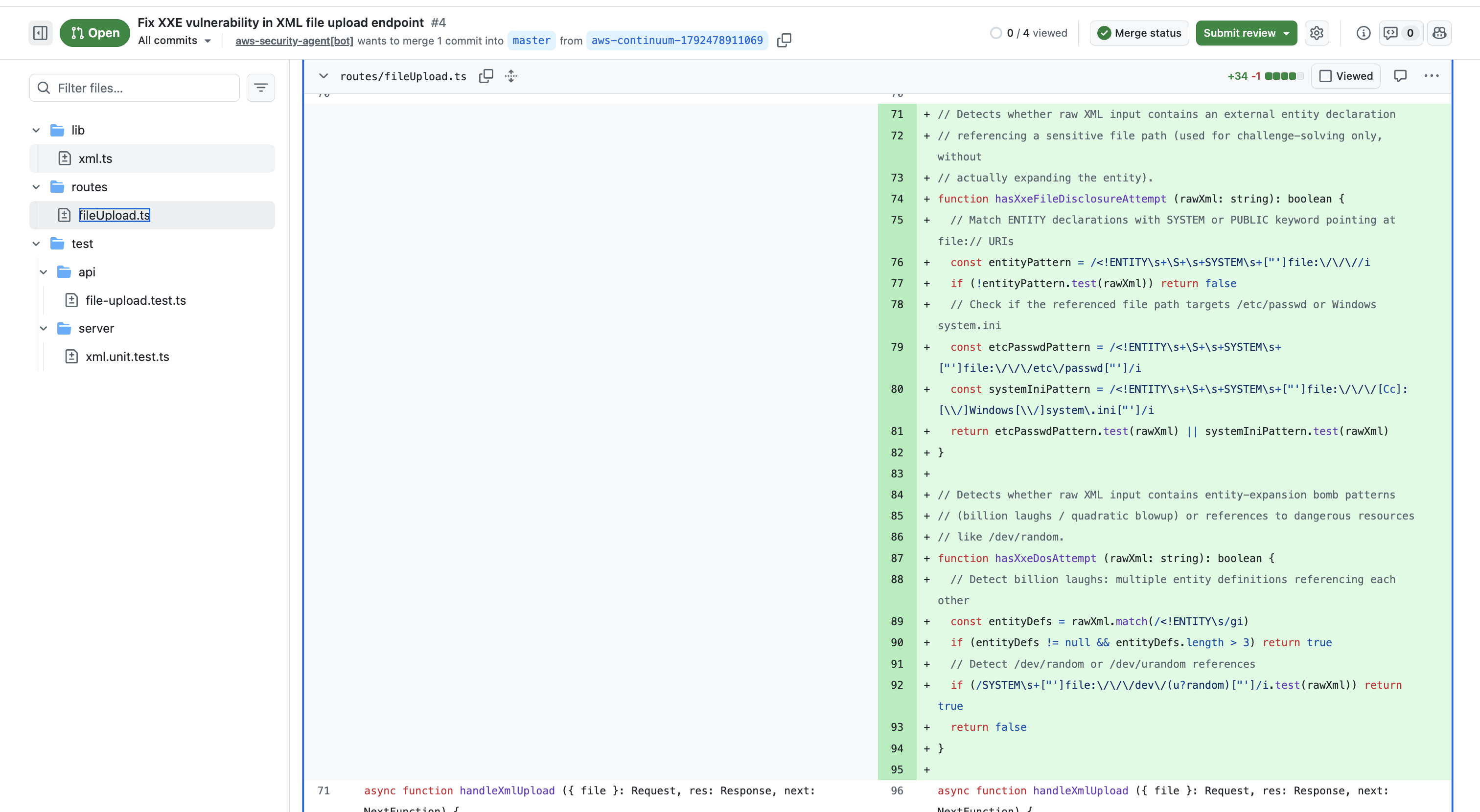Open aws-security-agent[bot] profile link

[294, 40]
